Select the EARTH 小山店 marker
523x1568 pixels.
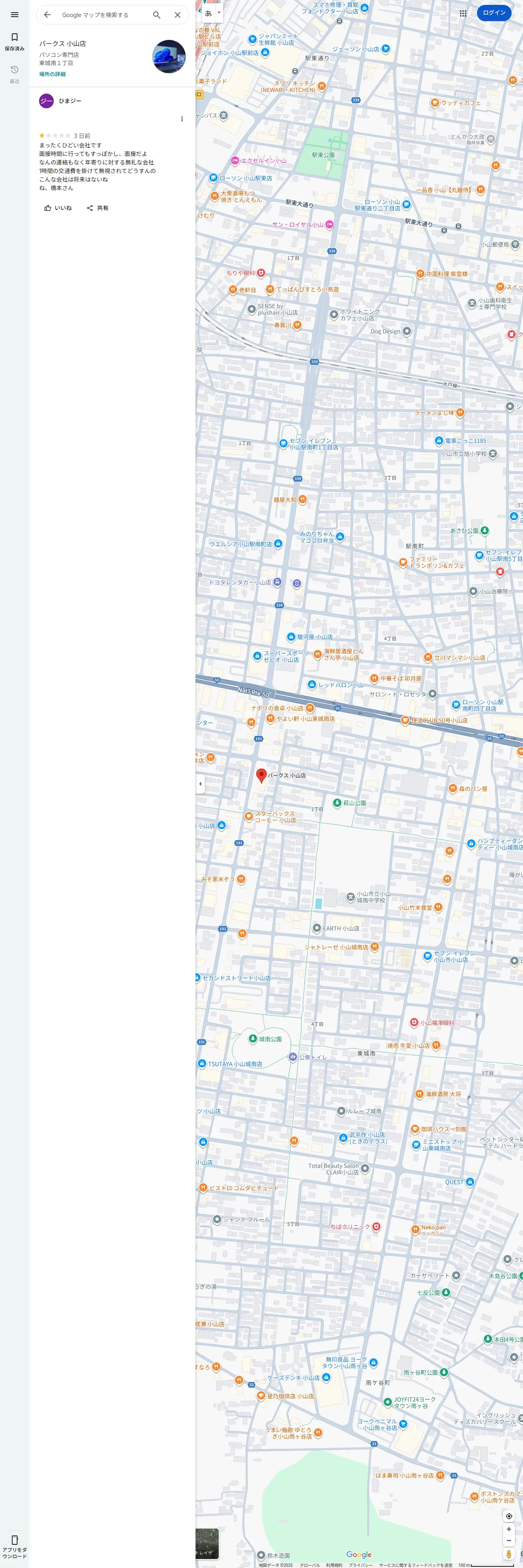click(316, 928)
